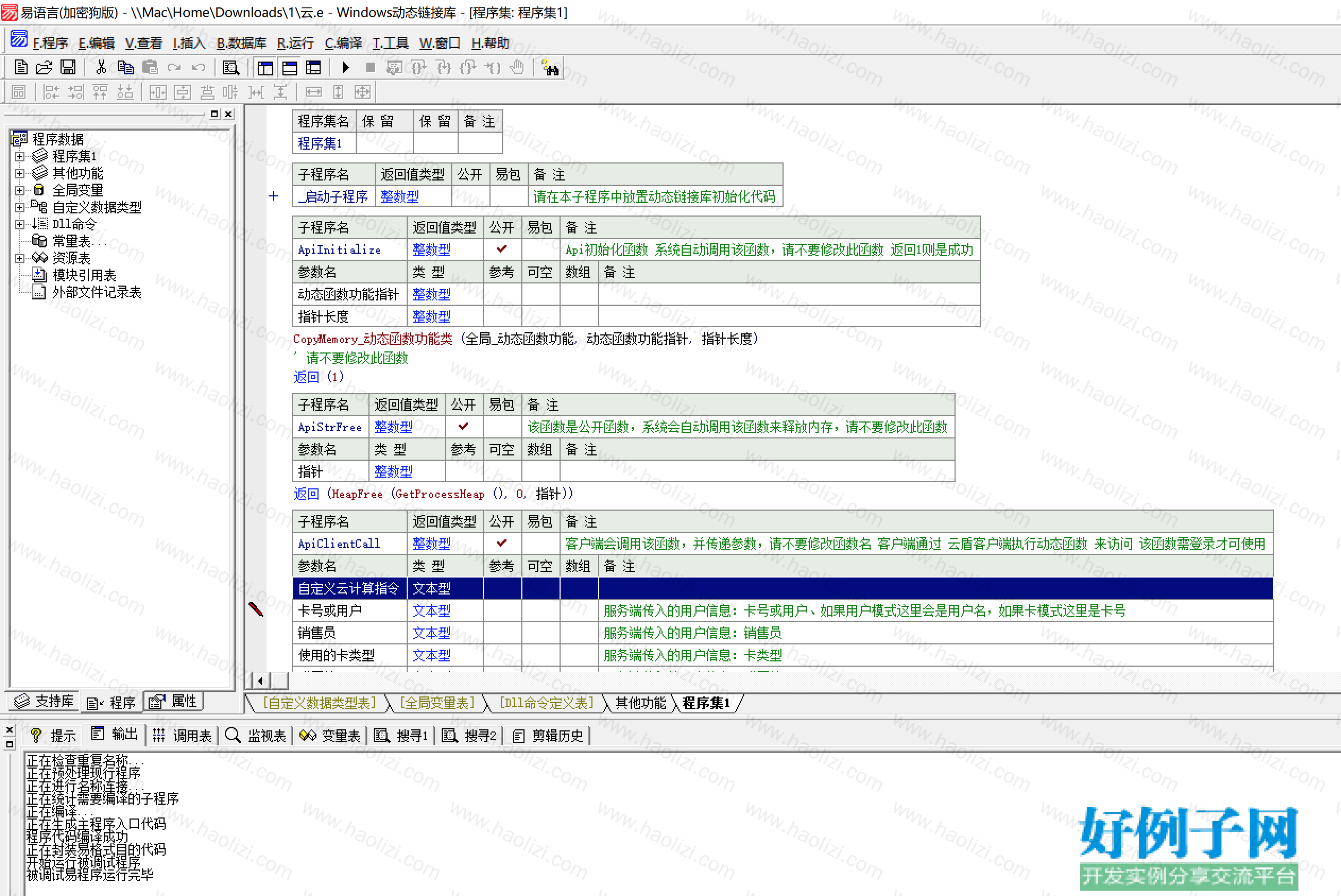This screenshot has height=896, width=1341.
Task: Click the stop execution square icon
Action: point(370,68)
